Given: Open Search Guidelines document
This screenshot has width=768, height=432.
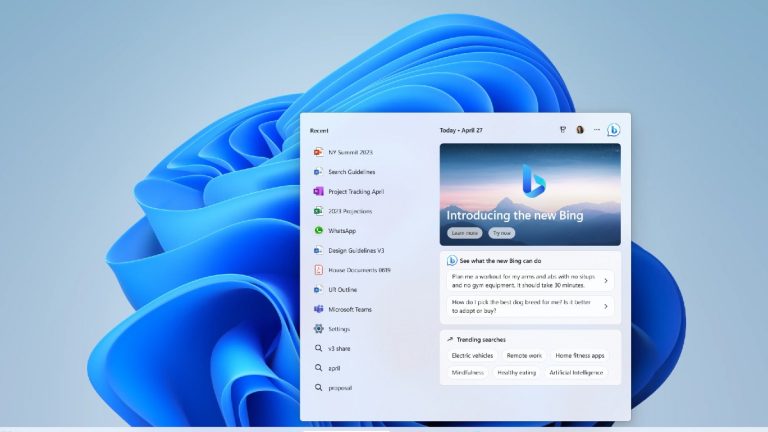Looking at the screenshot, I should (x=352, y=172).
